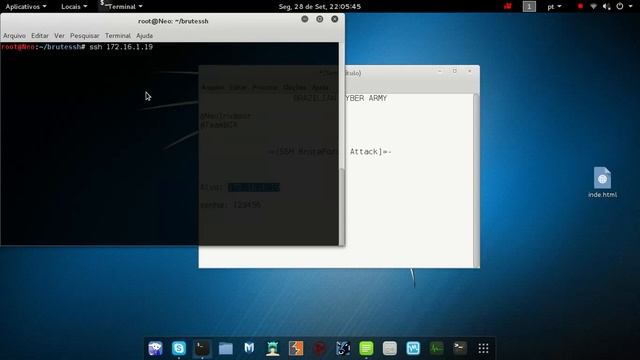Open the system monitor graph icon in dock
Image resolution: width=640 pixels, height=360 pixels.
[437, 348]
